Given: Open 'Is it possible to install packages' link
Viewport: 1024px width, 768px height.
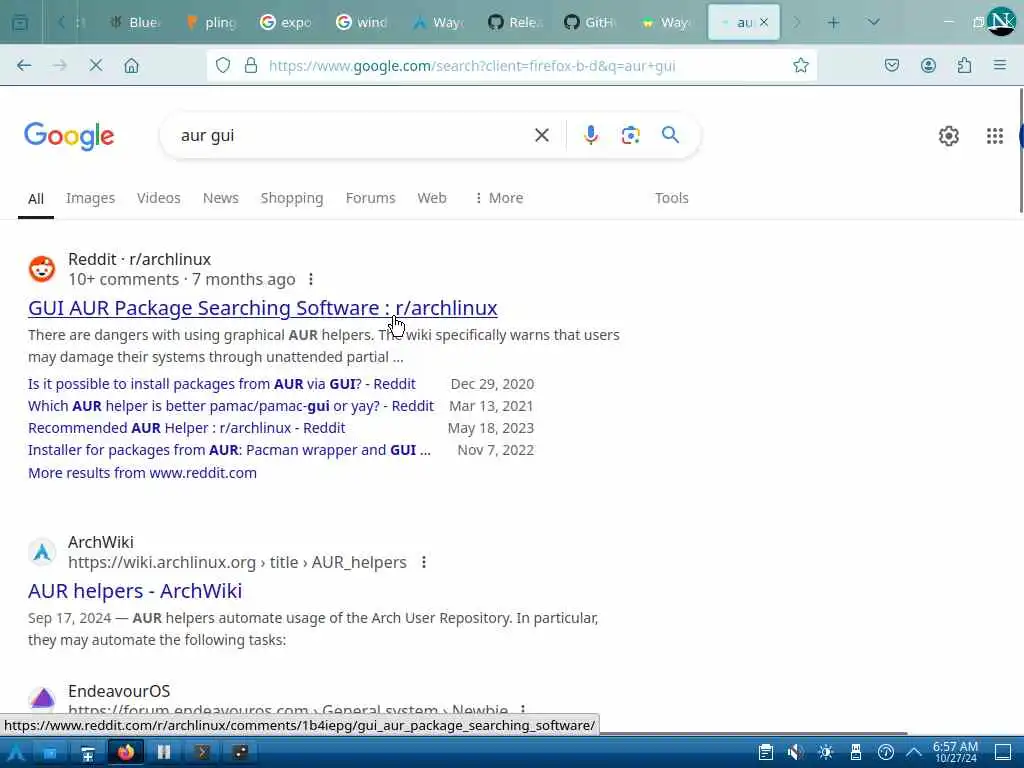Looking at the screenshot, I should (221, 384).
